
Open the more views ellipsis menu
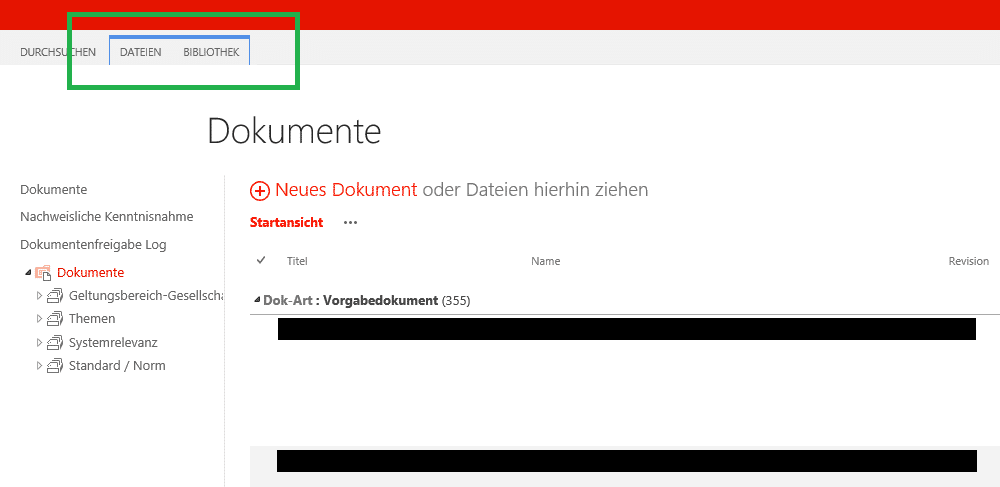350,222
